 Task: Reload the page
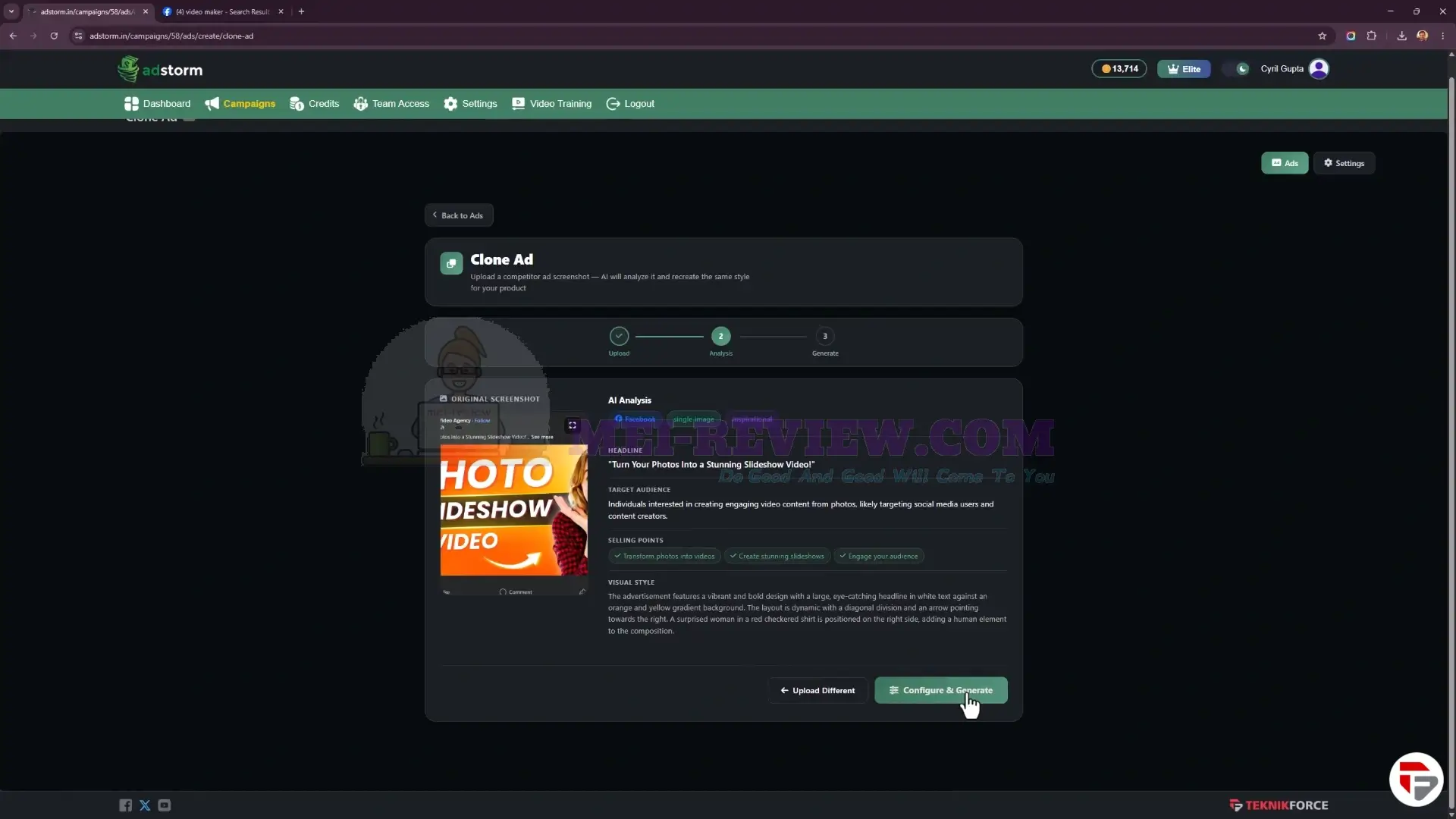[x=54, y=36]
